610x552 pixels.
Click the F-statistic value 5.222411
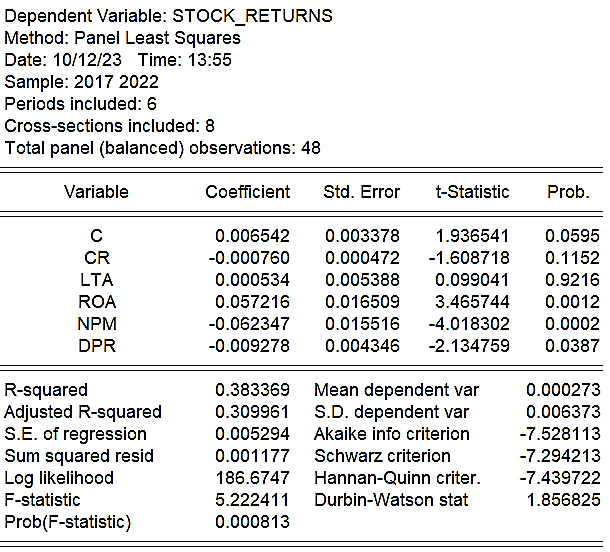(x=252, y=500)
